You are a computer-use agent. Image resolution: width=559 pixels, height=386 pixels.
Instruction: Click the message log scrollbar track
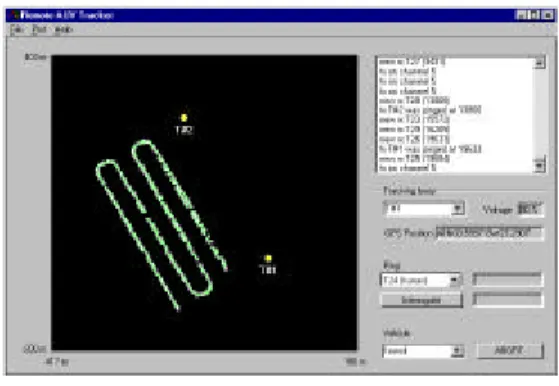coord(540,114)
